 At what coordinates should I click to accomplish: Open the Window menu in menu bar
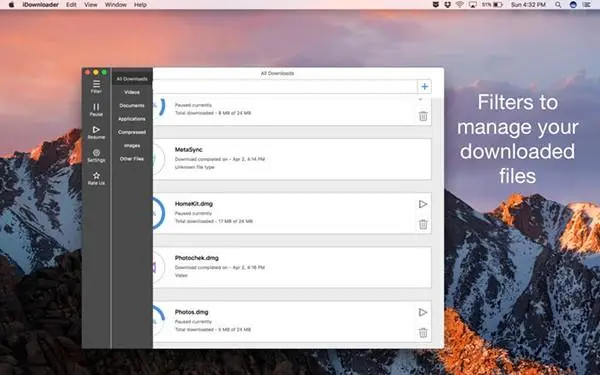pos(116,5)
